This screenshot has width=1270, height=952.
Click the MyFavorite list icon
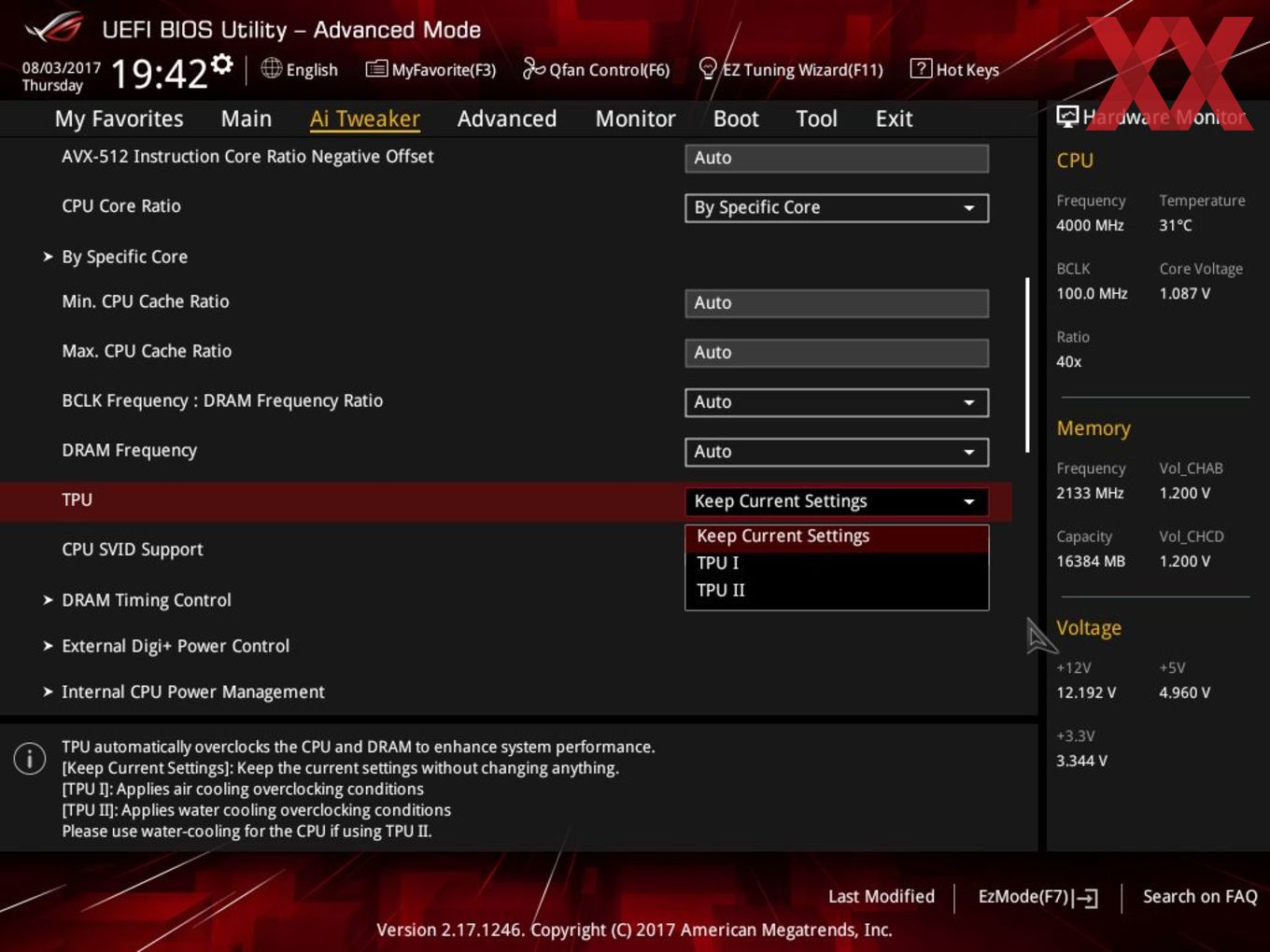click(x=375, y=69)
